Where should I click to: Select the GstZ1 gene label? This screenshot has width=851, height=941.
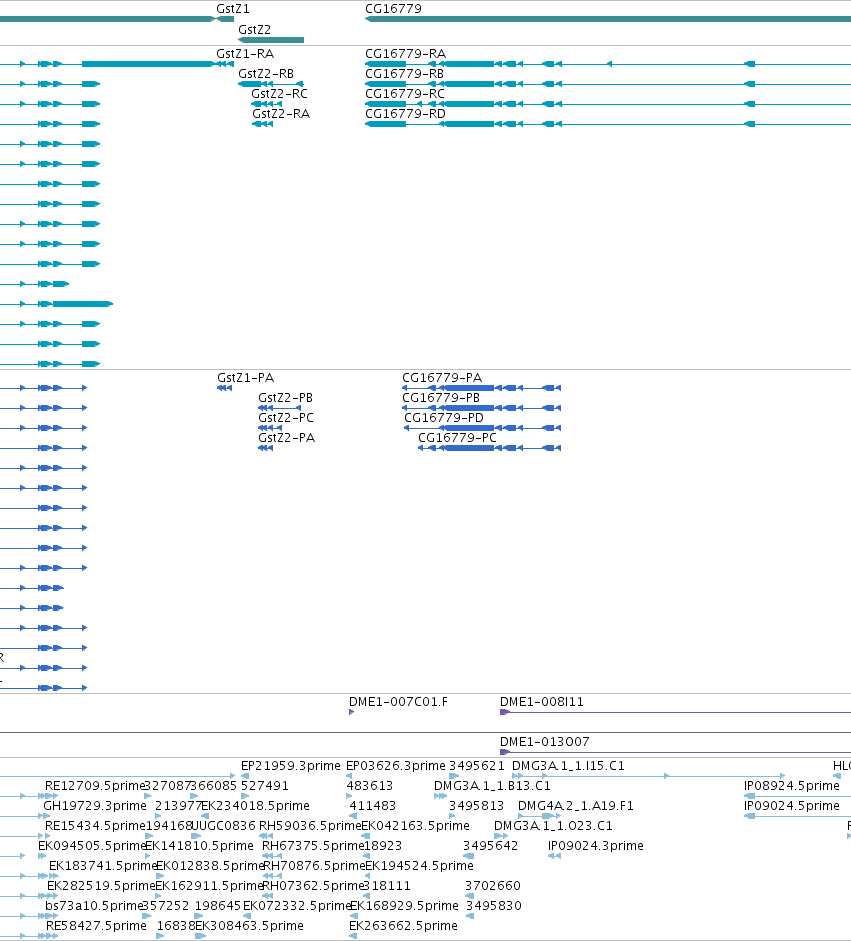pos(233,9)
